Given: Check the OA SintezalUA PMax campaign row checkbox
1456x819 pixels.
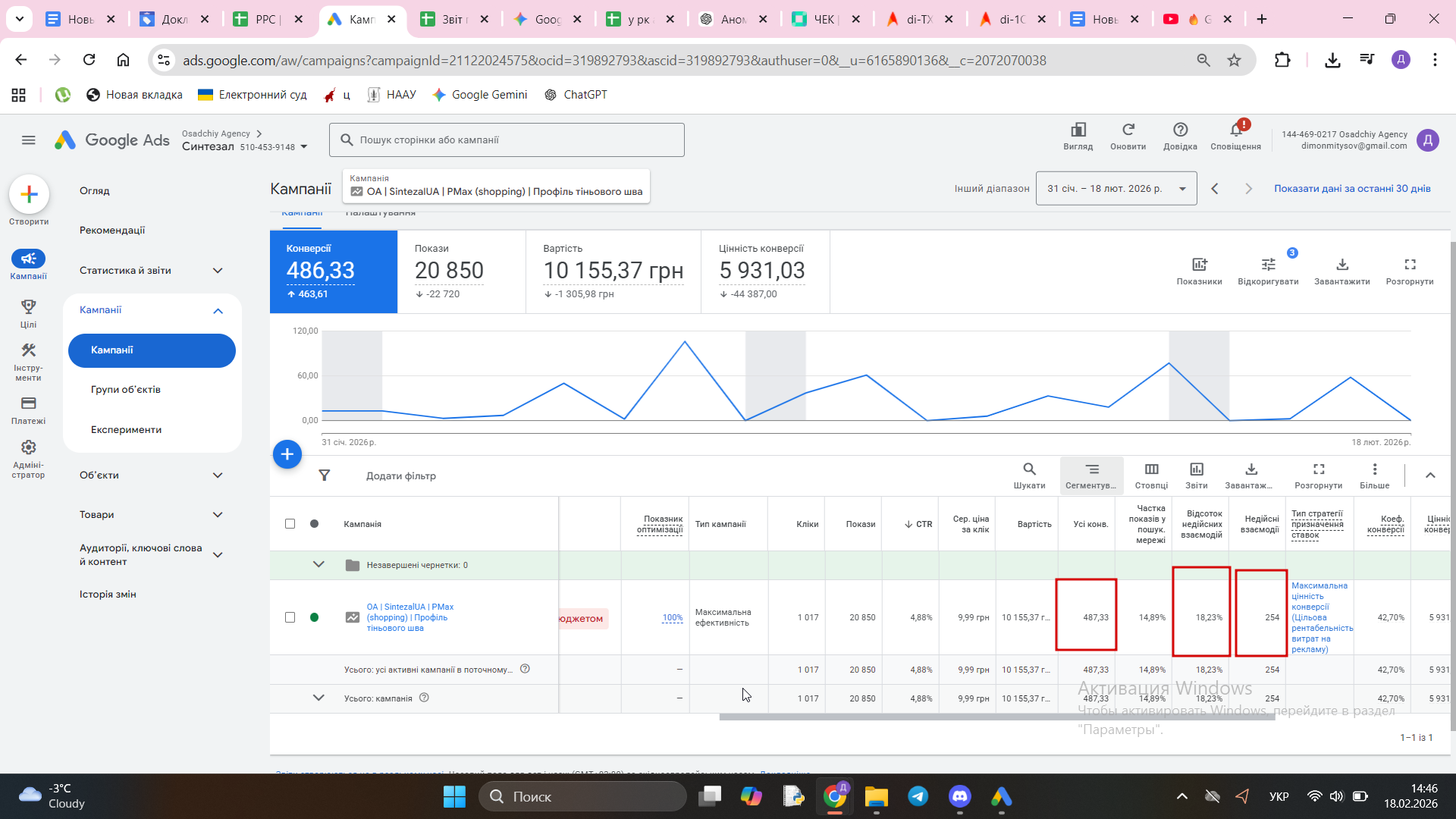Looking at the screenshot, I should pos(290,617).
